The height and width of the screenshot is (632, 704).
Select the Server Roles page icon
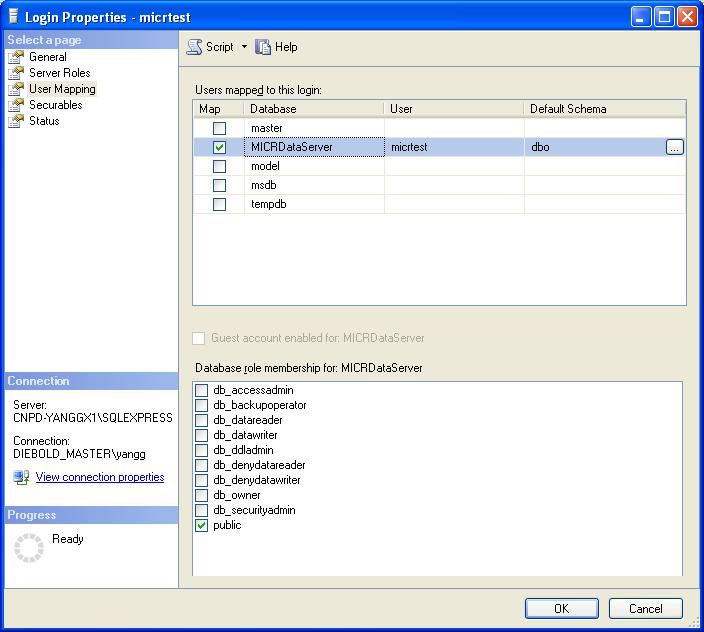pos(16,73)
